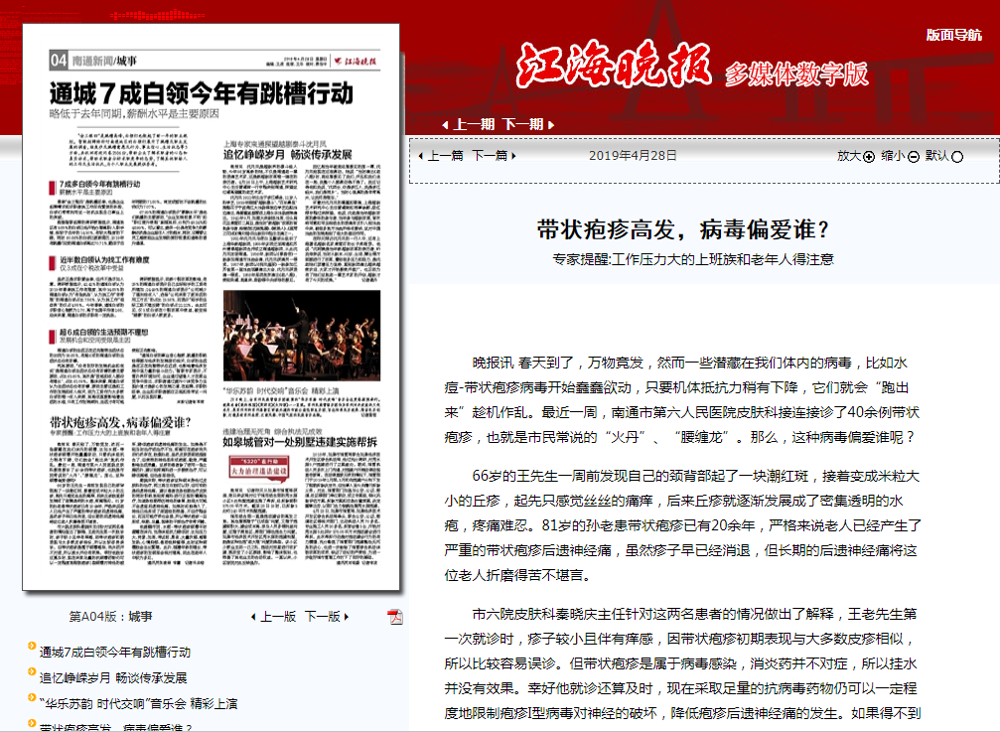Open the PDF version of page A04

(395, 617)
